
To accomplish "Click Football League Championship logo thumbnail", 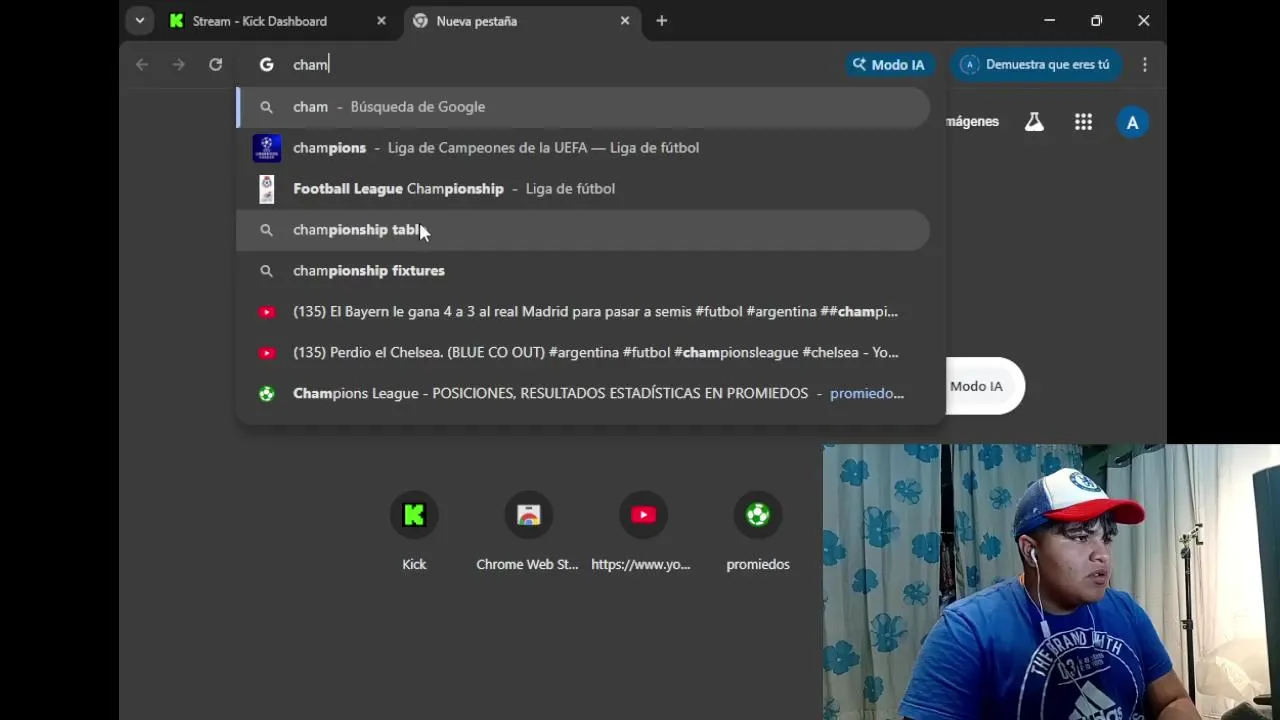I will pos(266,189).
